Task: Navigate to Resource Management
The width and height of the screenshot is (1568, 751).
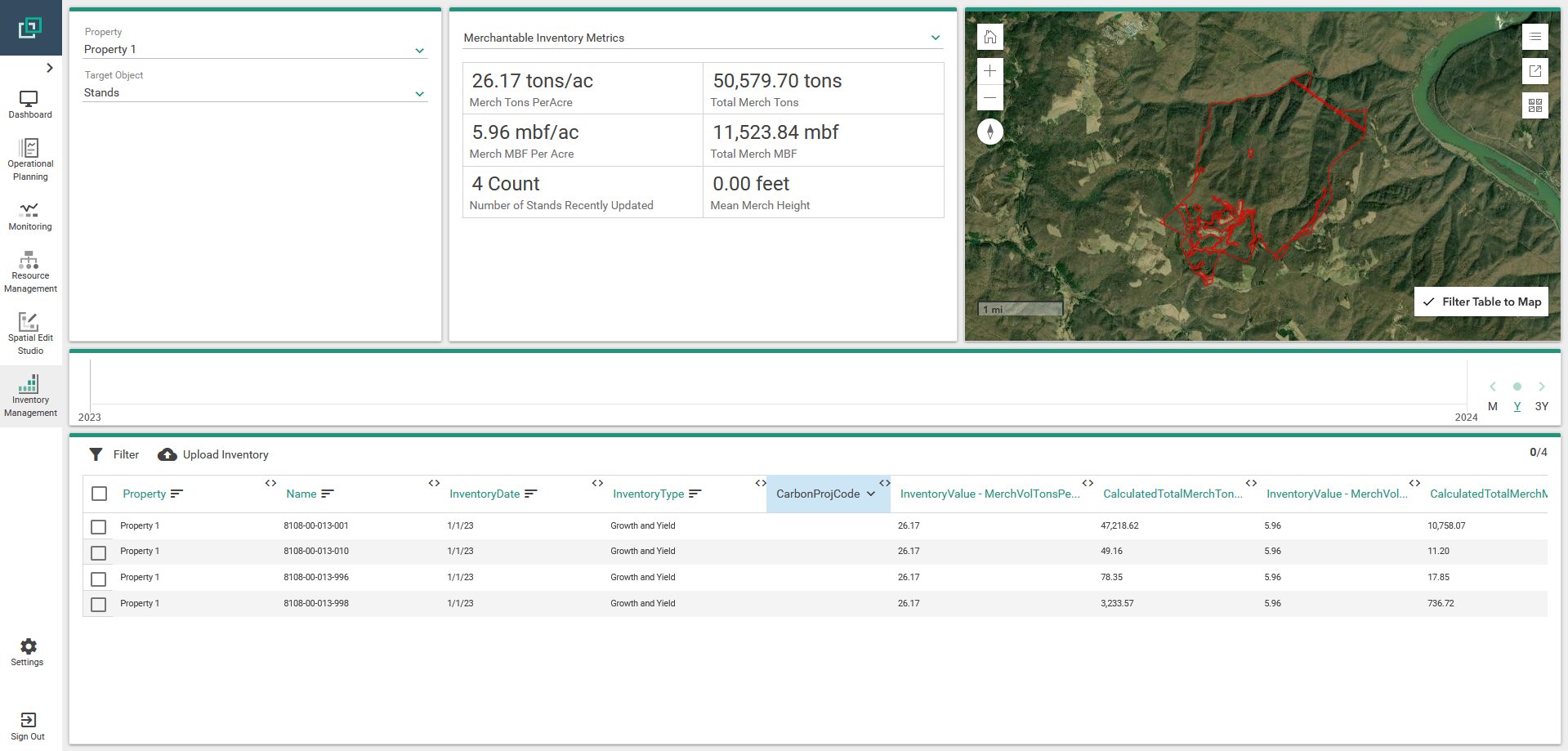Action: (30, 271)
